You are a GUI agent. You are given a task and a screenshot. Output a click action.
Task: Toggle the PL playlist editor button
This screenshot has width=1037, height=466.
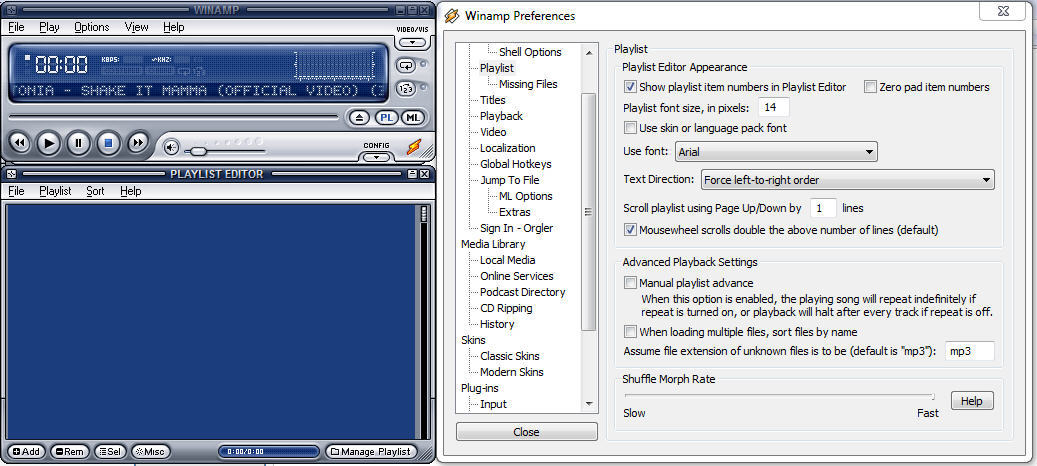pyautogui.click(x=387, y=118)
